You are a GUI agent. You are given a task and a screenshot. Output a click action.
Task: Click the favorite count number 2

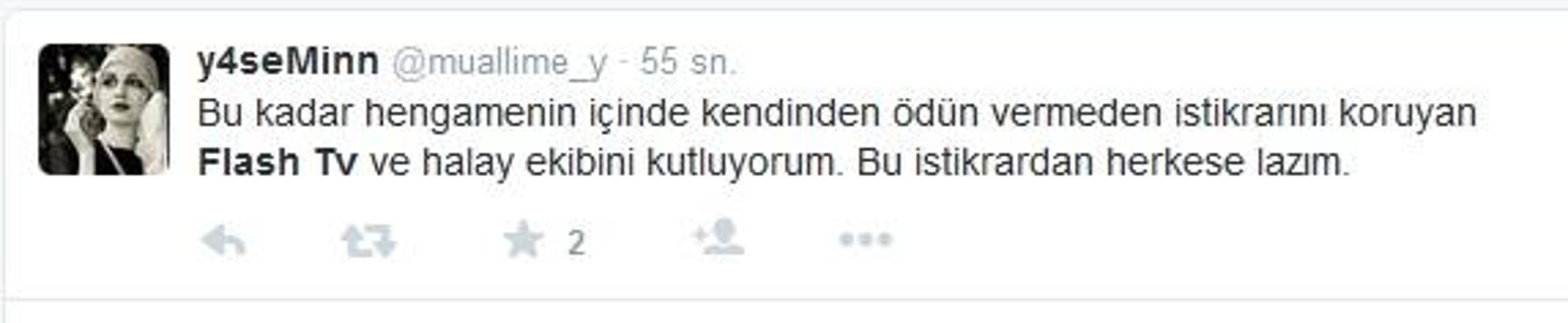click(x=576, y=243)
